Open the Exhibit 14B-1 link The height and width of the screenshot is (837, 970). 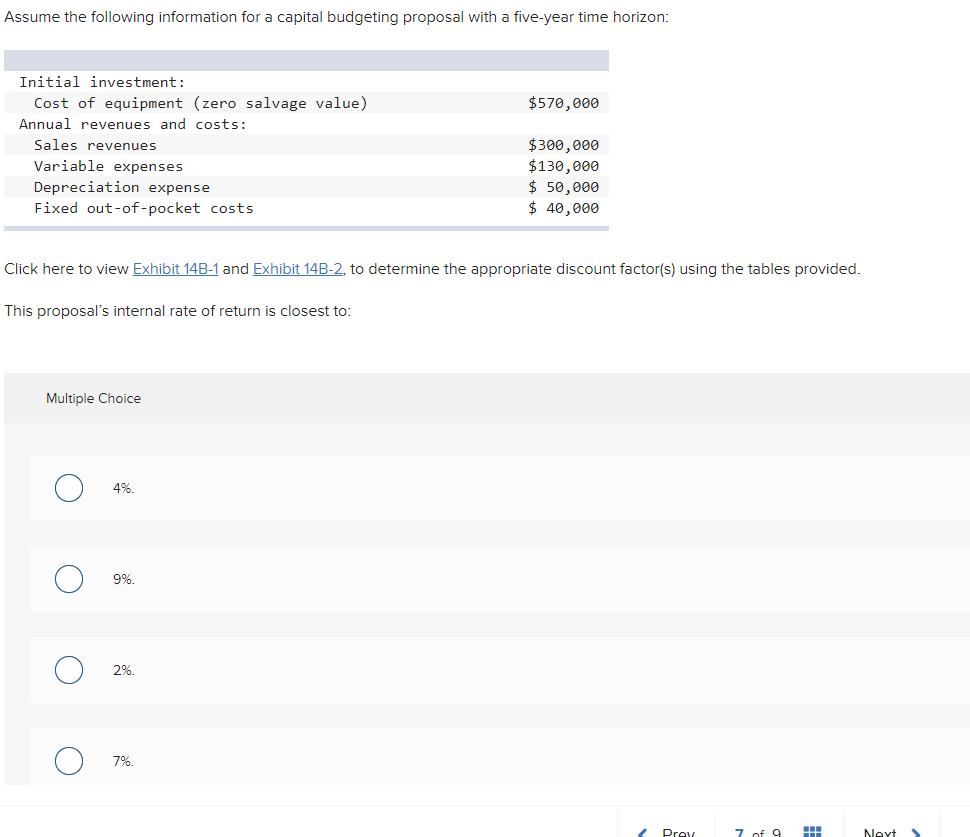[176, 269]
